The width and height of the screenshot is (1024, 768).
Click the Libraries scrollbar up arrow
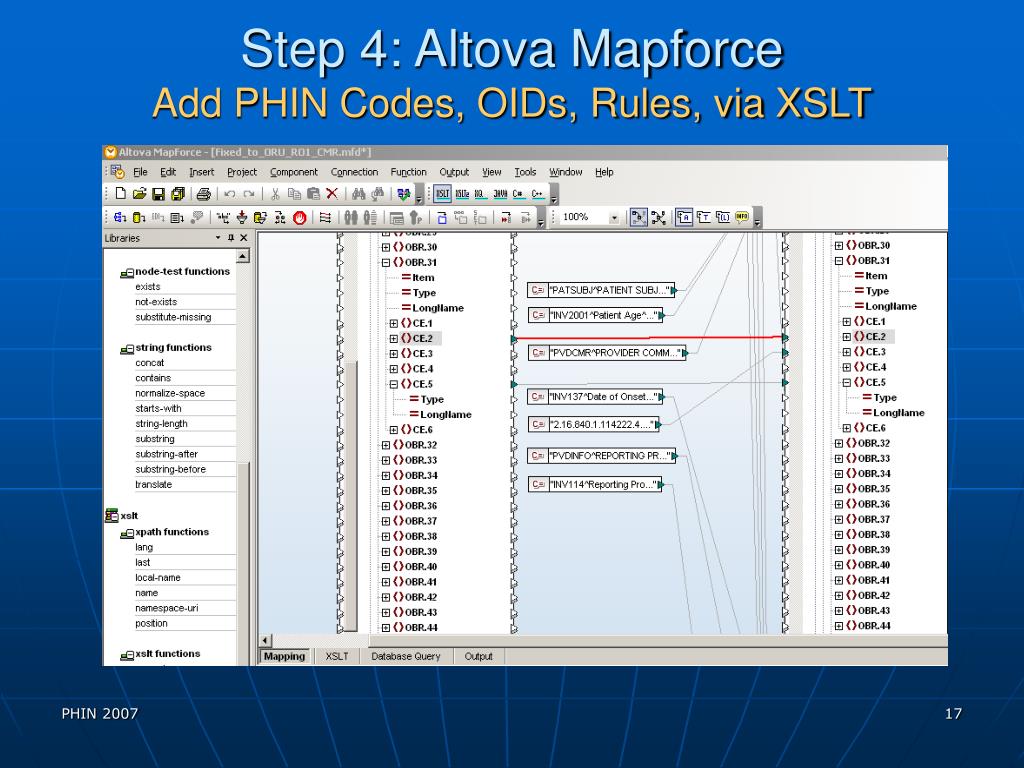tap(243, 256)
